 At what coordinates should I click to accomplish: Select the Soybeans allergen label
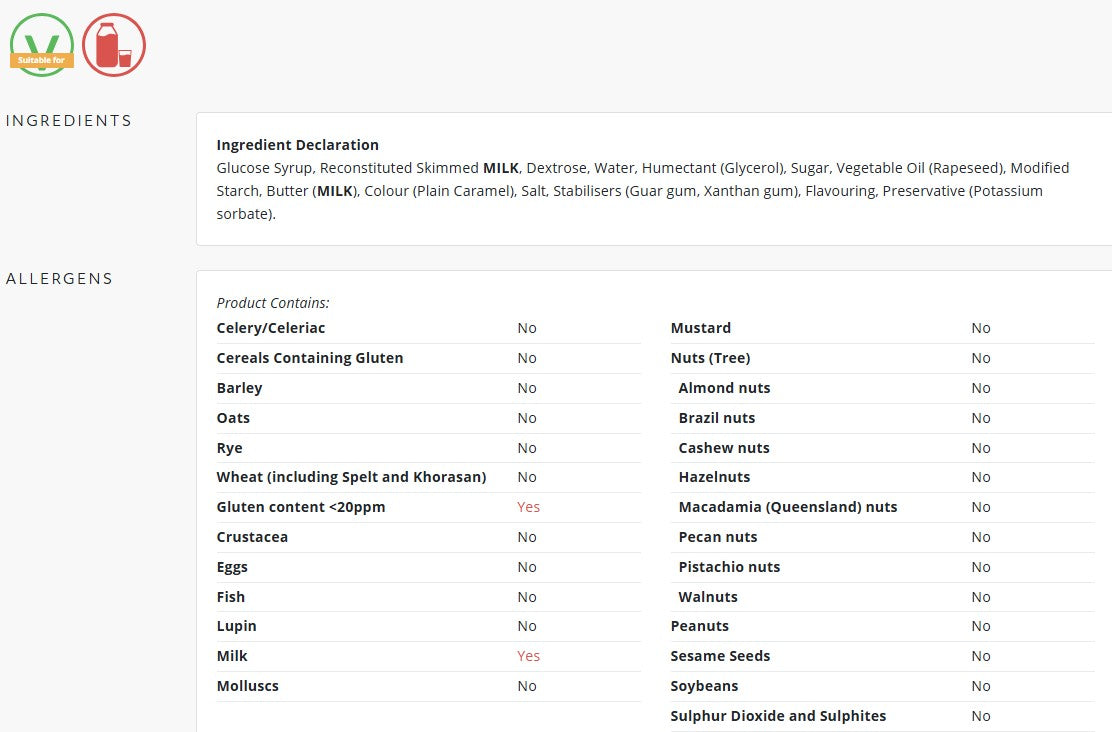[x=704, y=686]
